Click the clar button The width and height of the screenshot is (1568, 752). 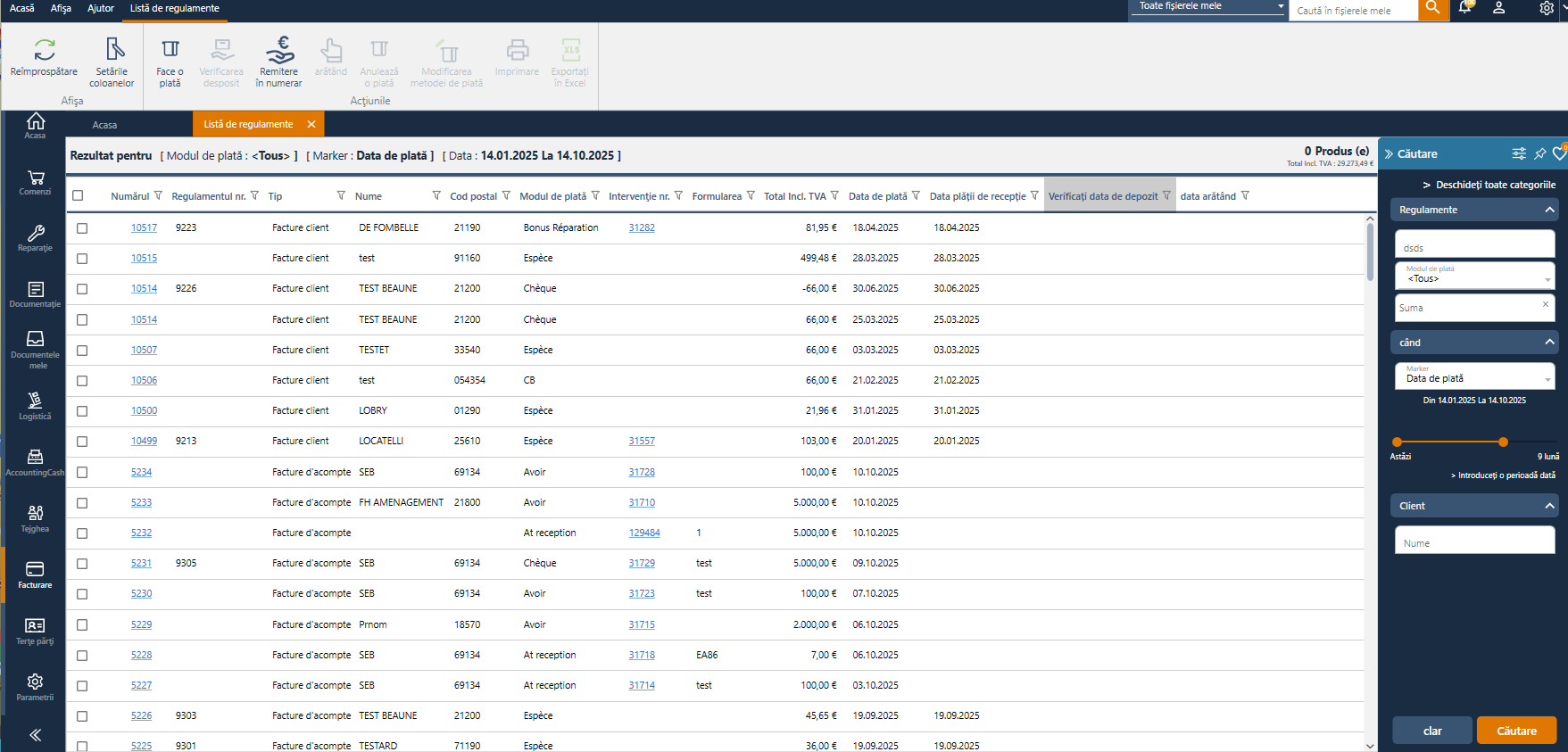1432,731
